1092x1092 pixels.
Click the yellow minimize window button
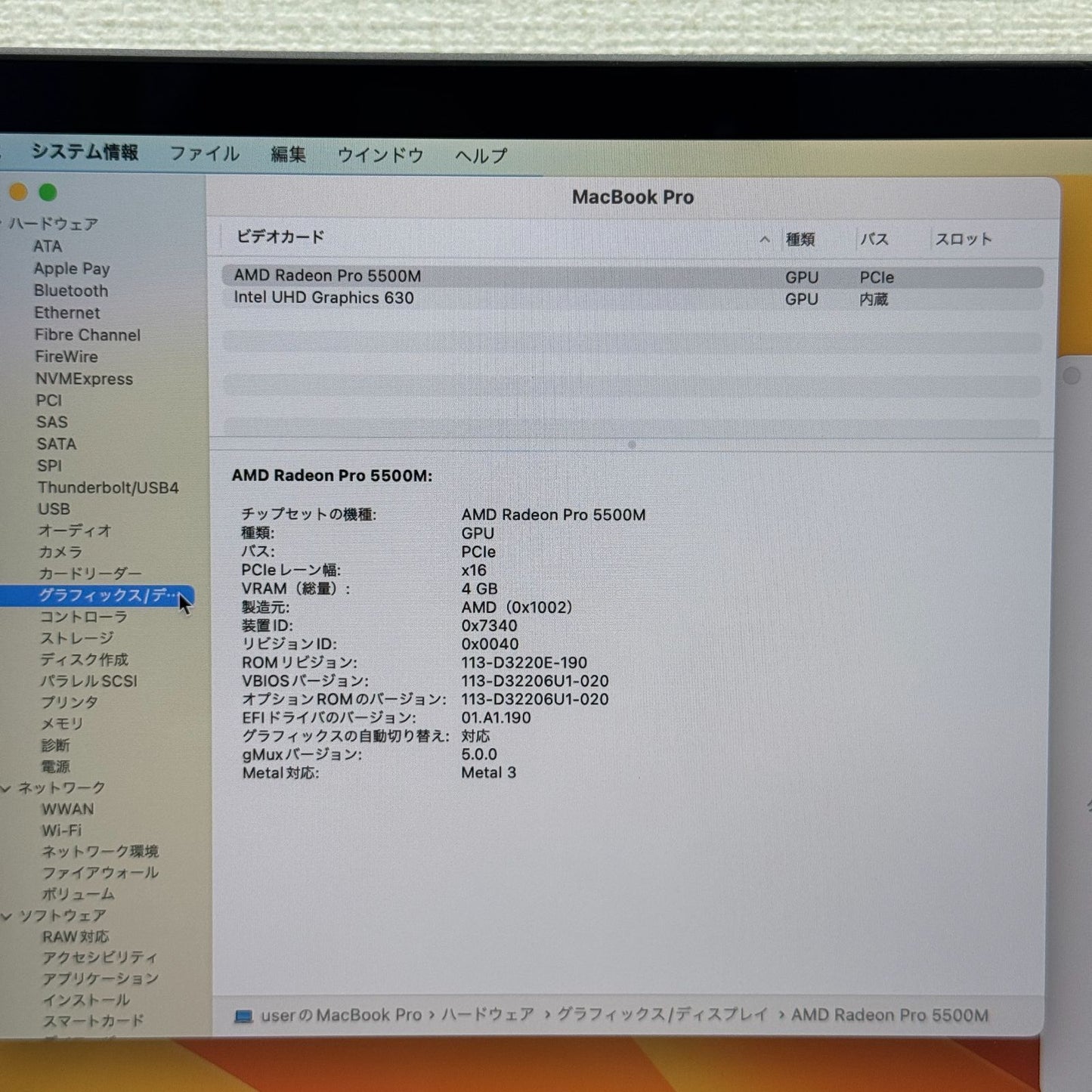pos(18,192)
